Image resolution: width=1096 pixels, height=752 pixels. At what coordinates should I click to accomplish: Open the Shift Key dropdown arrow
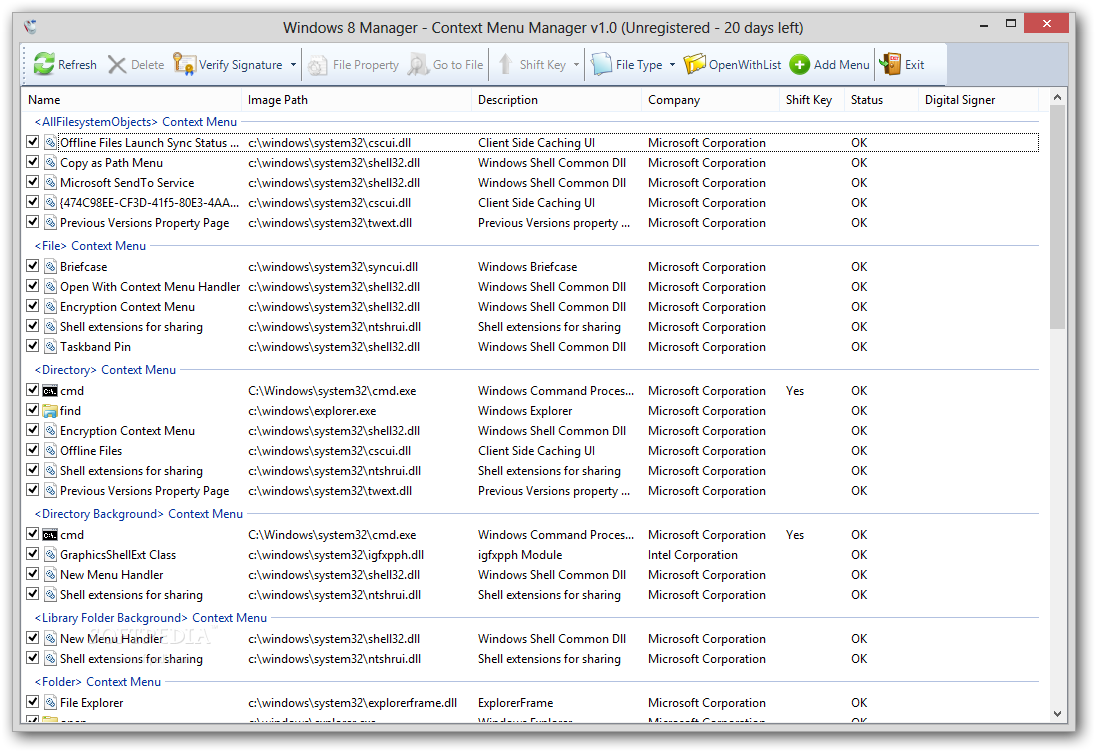pyautogui.click(x=577, y=65)
